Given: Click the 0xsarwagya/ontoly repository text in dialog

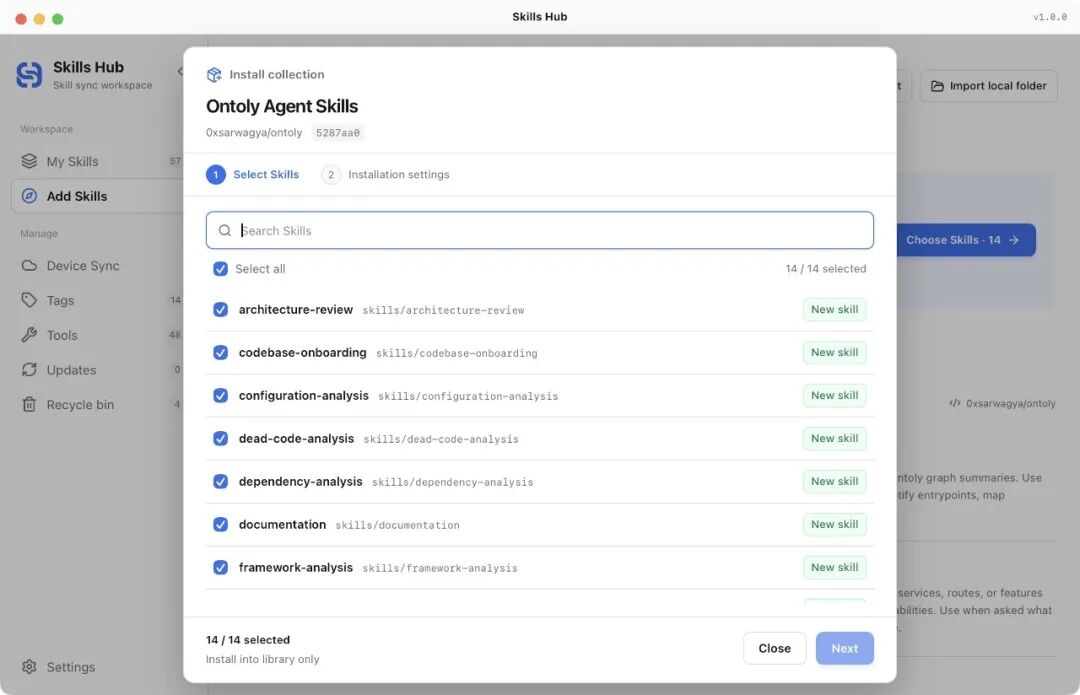Looking at the screenshot, I should [x=253, y=132].
